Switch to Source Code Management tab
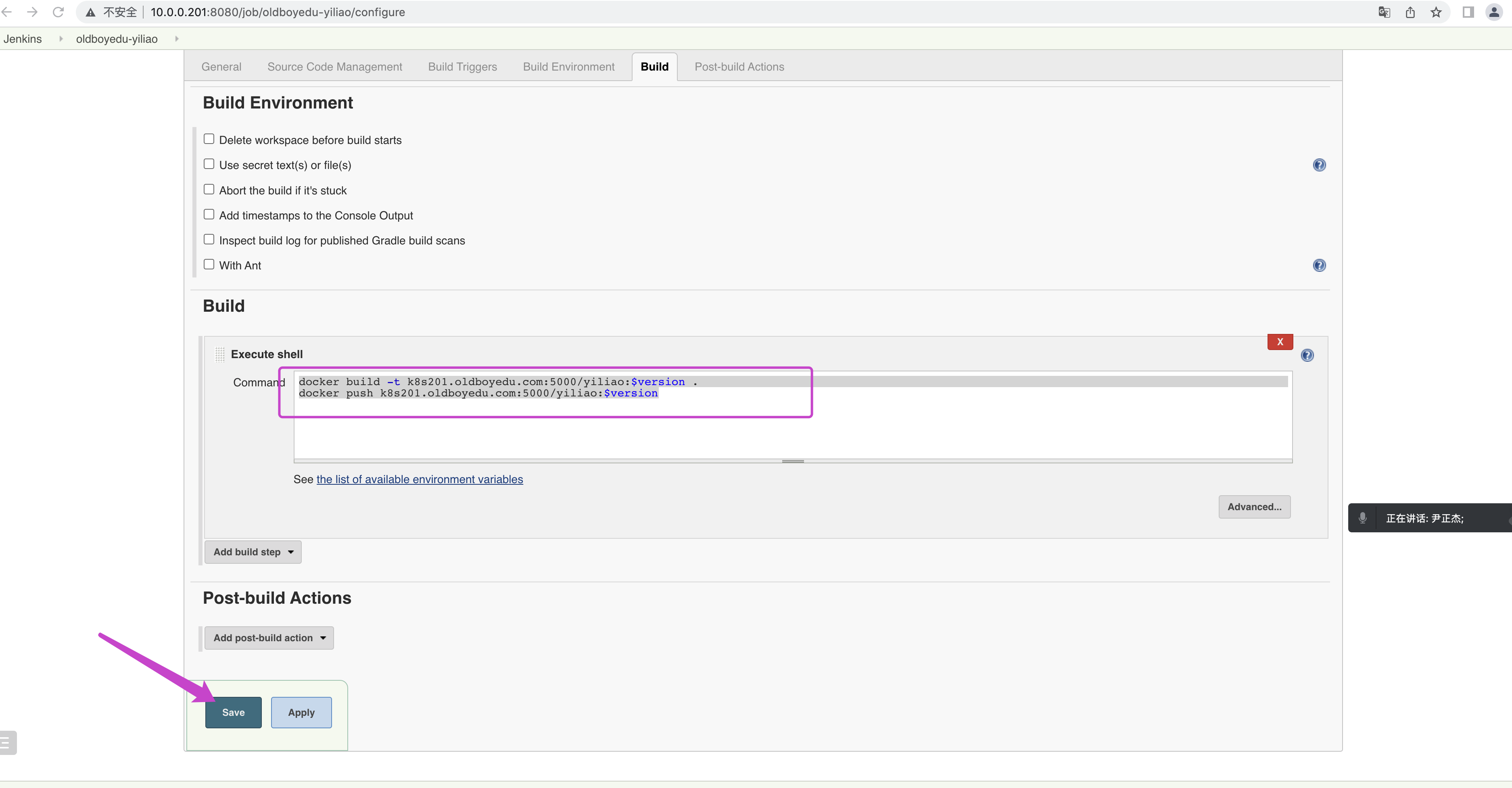This screenshot has height=788, width=1512. (334, 67)
